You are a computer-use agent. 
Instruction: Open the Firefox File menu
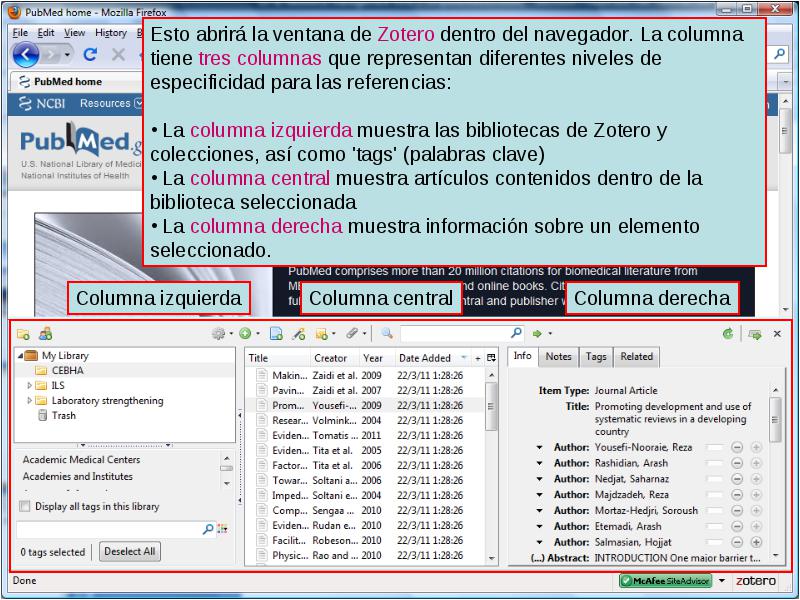click(20, 33)
